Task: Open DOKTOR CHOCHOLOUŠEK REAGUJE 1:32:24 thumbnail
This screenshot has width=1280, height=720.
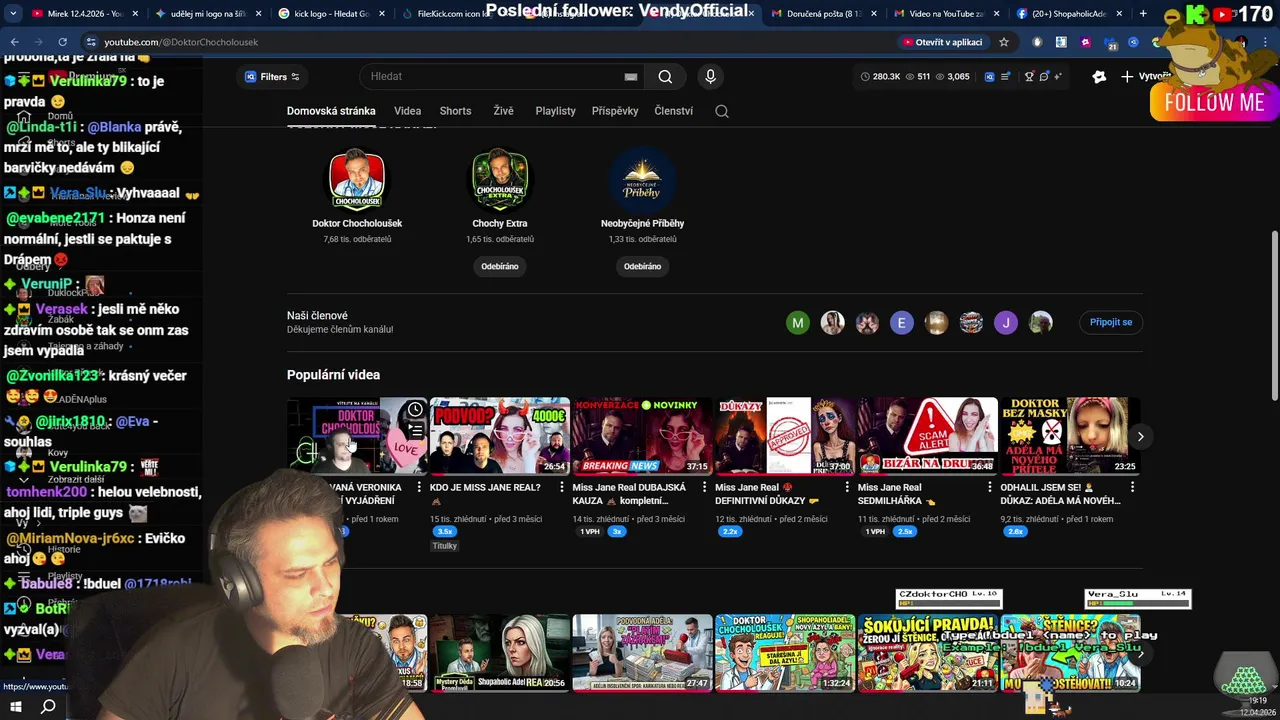Action: tap(785, 653)
